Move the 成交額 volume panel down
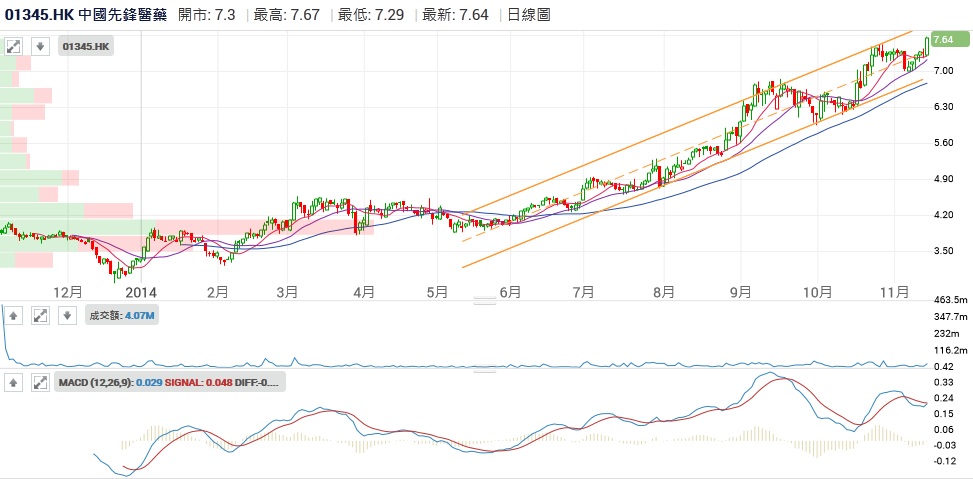 point(67,315)
